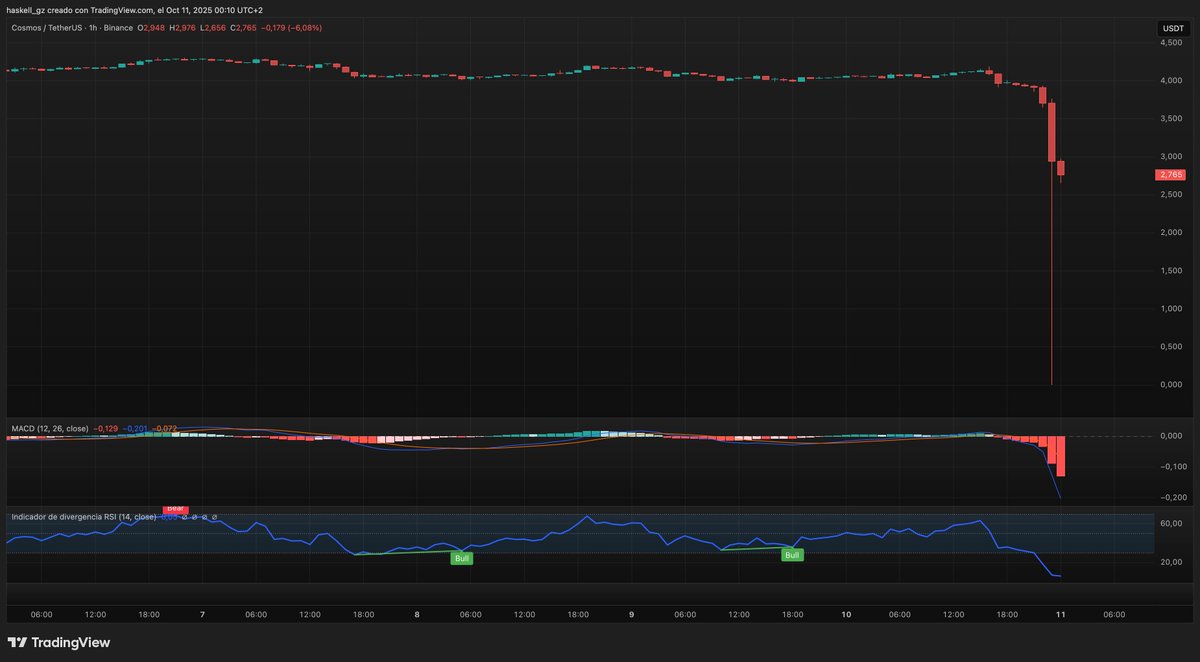This screenshot has height=662, width=1200.
Task: Click the low value L2,656
Action: [x=213, y=28]
